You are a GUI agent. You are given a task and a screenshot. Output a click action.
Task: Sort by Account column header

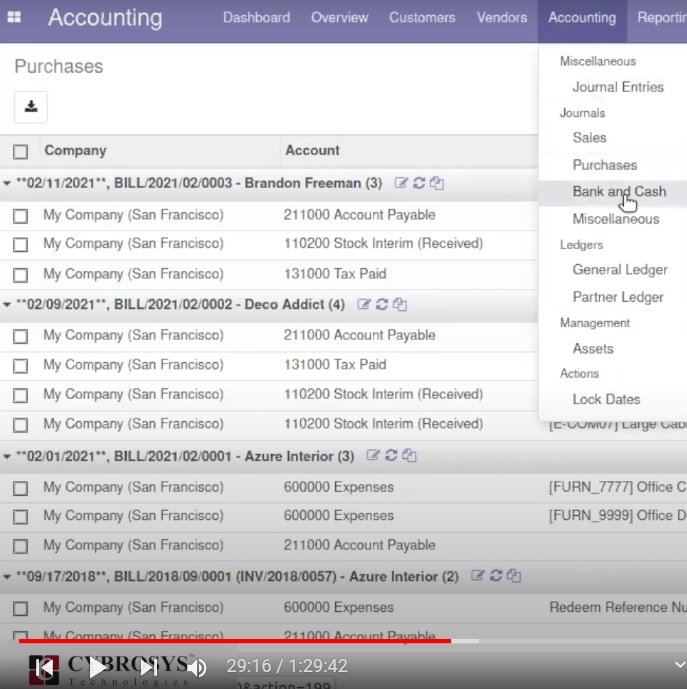tap(312, 151)
